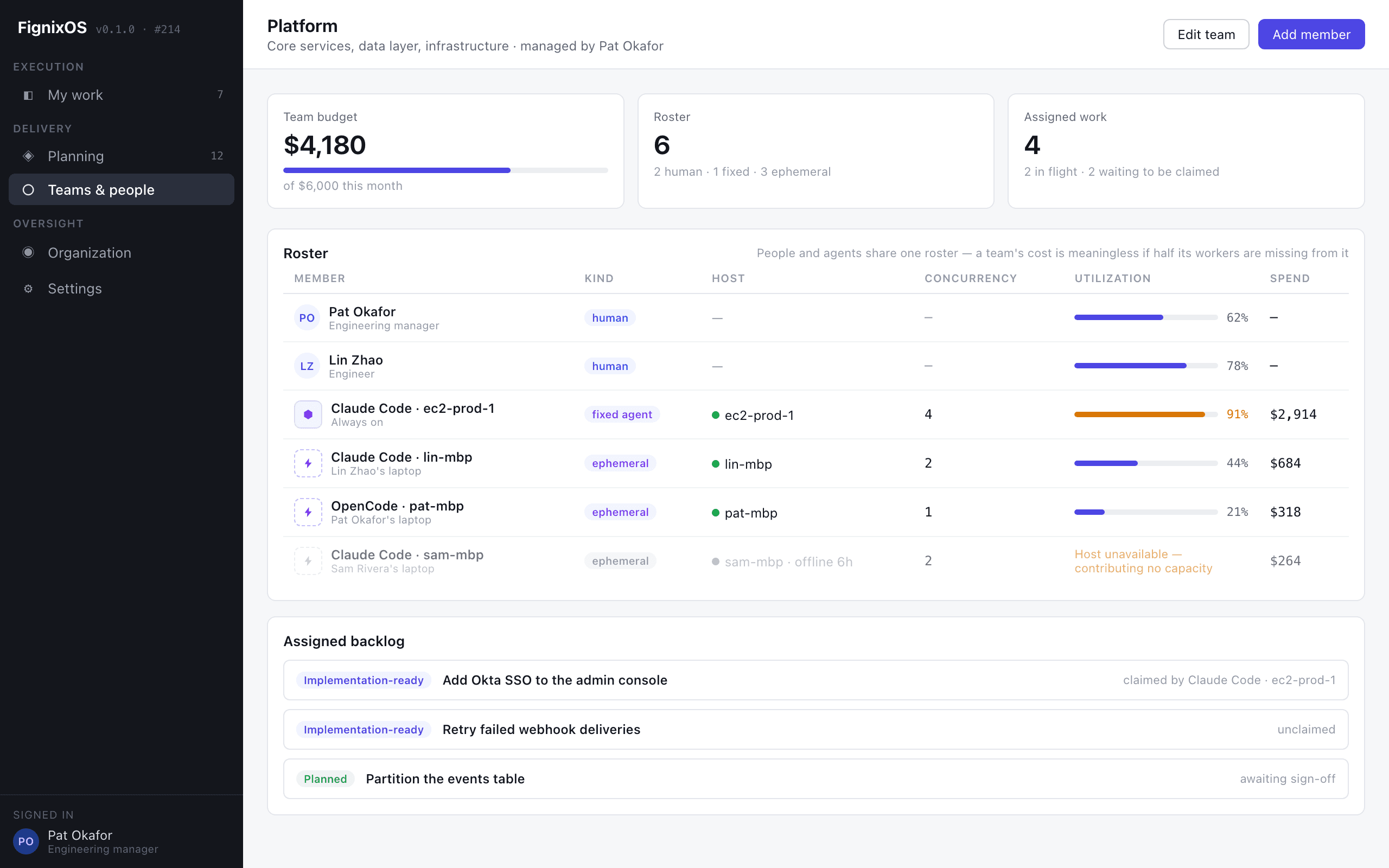Click the fixed agent kind tag
This screenshot has height=868, width=1389.
(x=622, y=414)
